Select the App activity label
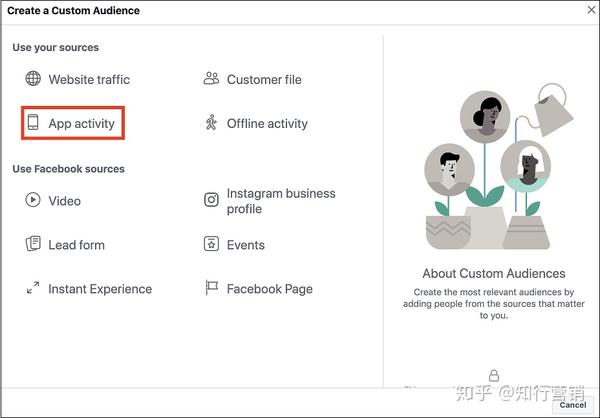 point(82,124)
